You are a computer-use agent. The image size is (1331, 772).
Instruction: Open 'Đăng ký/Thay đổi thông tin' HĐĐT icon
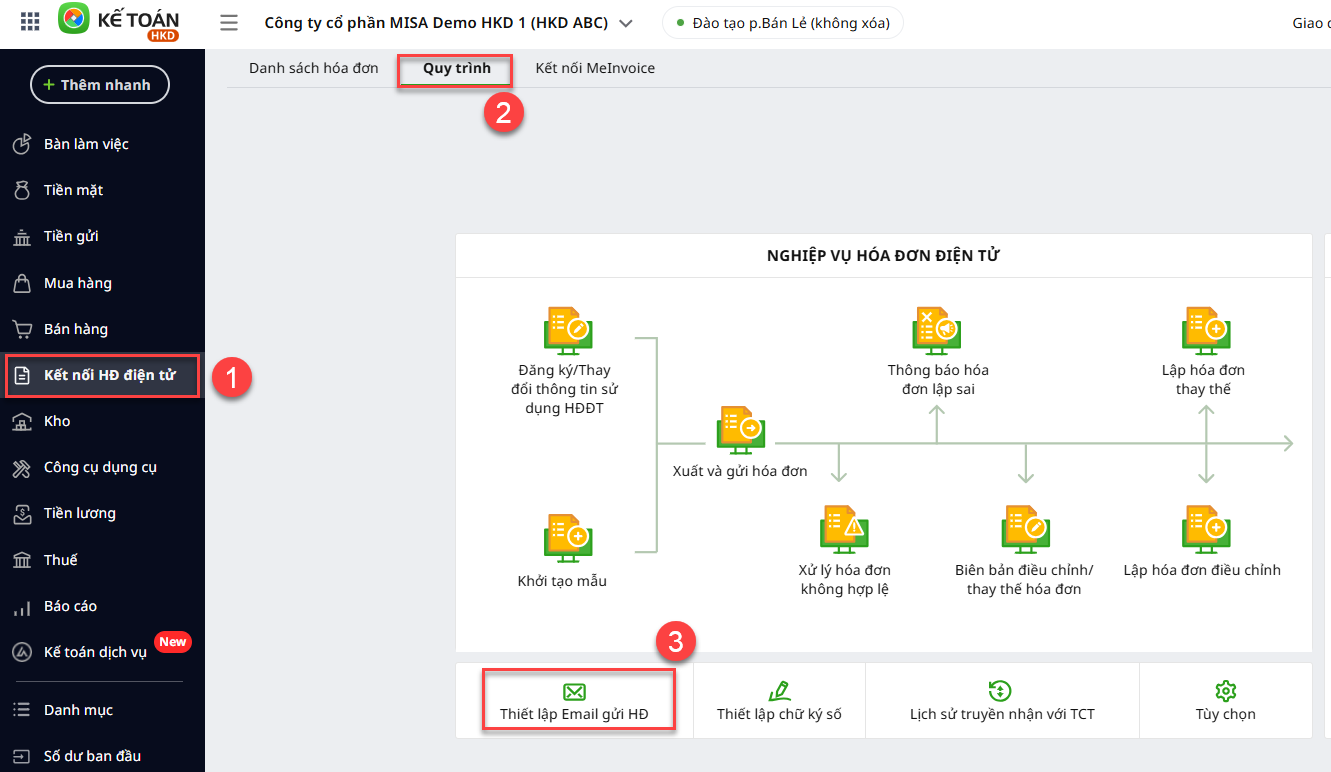(x=567, y=331)
